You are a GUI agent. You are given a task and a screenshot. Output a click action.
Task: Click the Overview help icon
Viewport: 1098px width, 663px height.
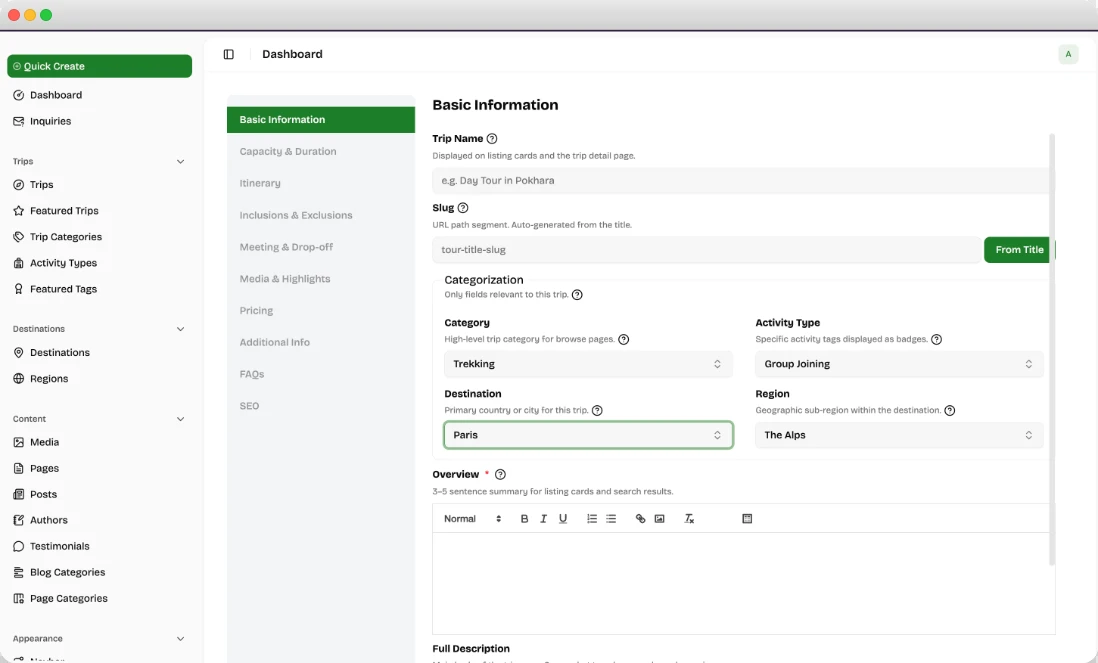tap(500, 475)
